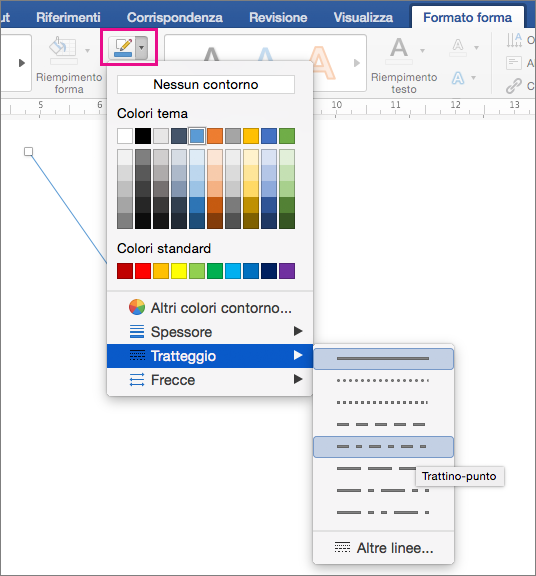This screenshot has height=576, width=536.
Task: Open the Spessore submenu
Action: tap(210, 332)
